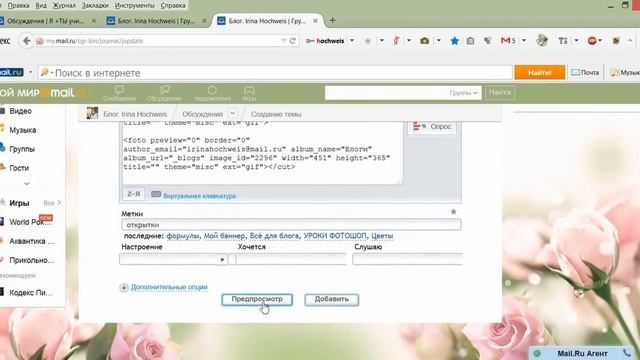
Task: Go back with the browser back arrow
Action: pyautogui.click(x=27, y=41)
